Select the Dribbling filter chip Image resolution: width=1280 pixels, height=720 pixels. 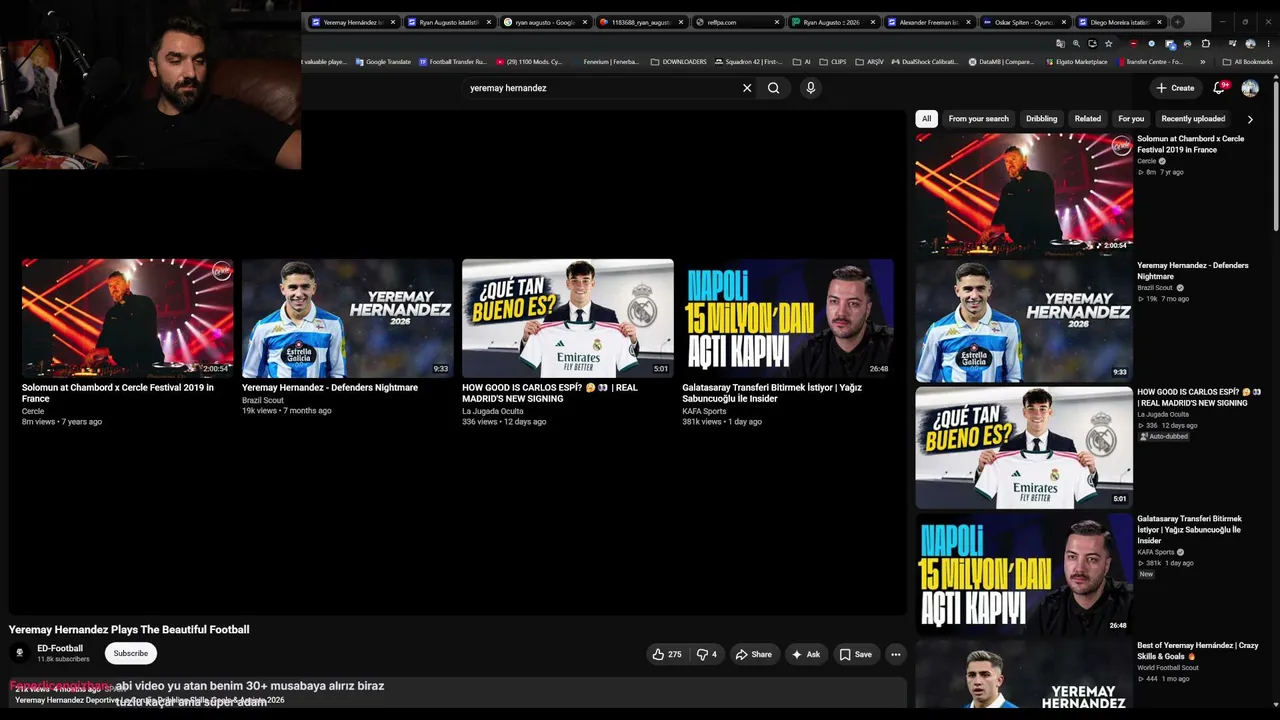(x=1041, y=119)
